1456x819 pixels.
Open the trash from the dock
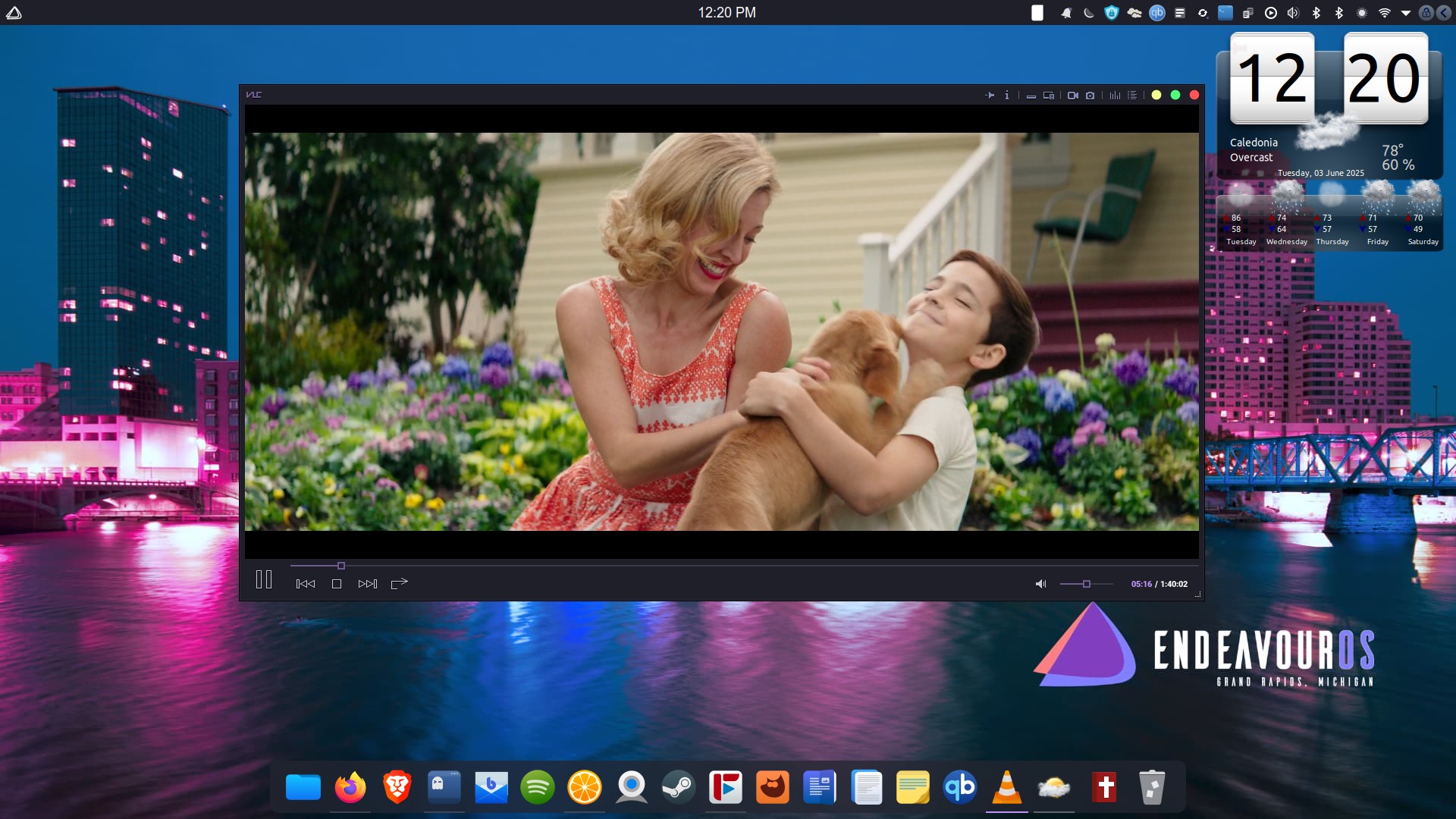pos(1152,787)
